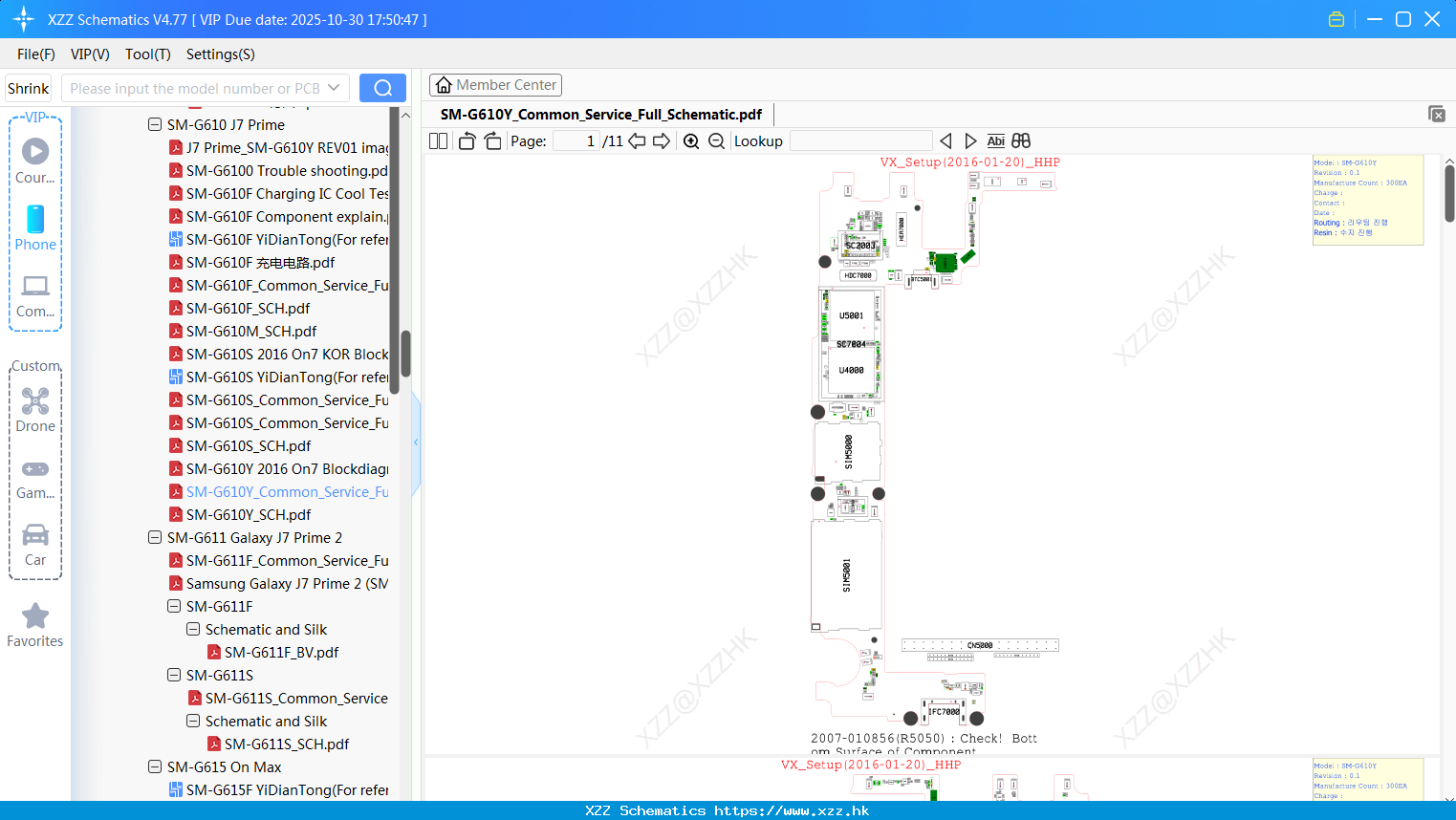The image size is (1456, 820).
Task: Open SM-G610M_SCH.pdf
Action: pyautogui.click(x=243, y=331)
